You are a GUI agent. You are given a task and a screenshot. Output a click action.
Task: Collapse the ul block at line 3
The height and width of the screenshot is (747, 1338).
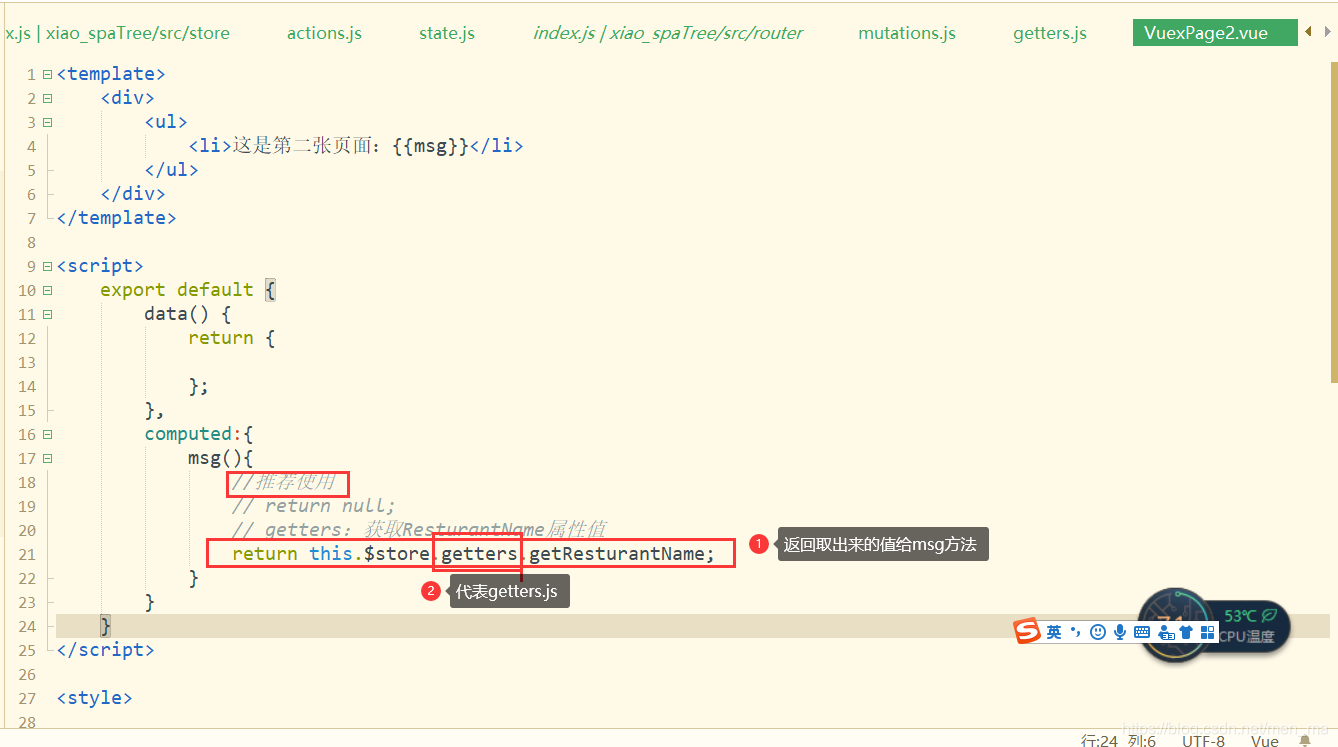[47, 122]
